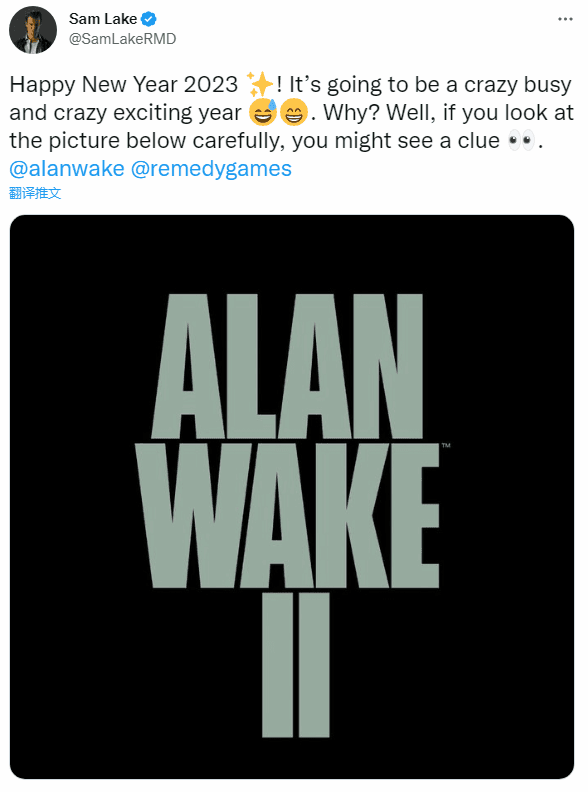Click the beaming grin emoji before Why
The image size is (588, 792).
pyautogui.click(x=293, y=112)
